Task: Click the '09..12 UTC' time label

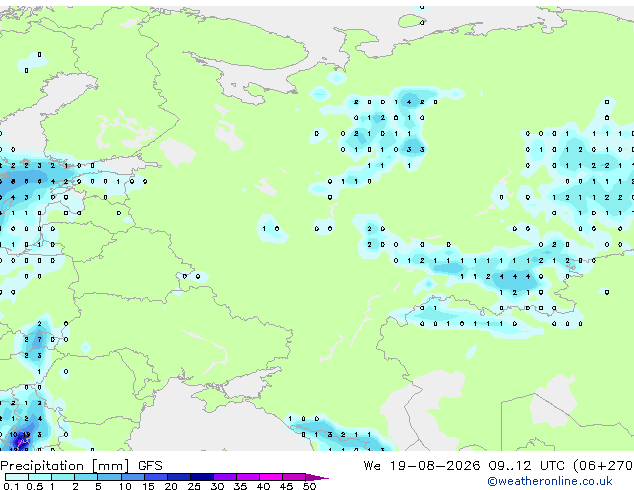Action: click(526, 466)
